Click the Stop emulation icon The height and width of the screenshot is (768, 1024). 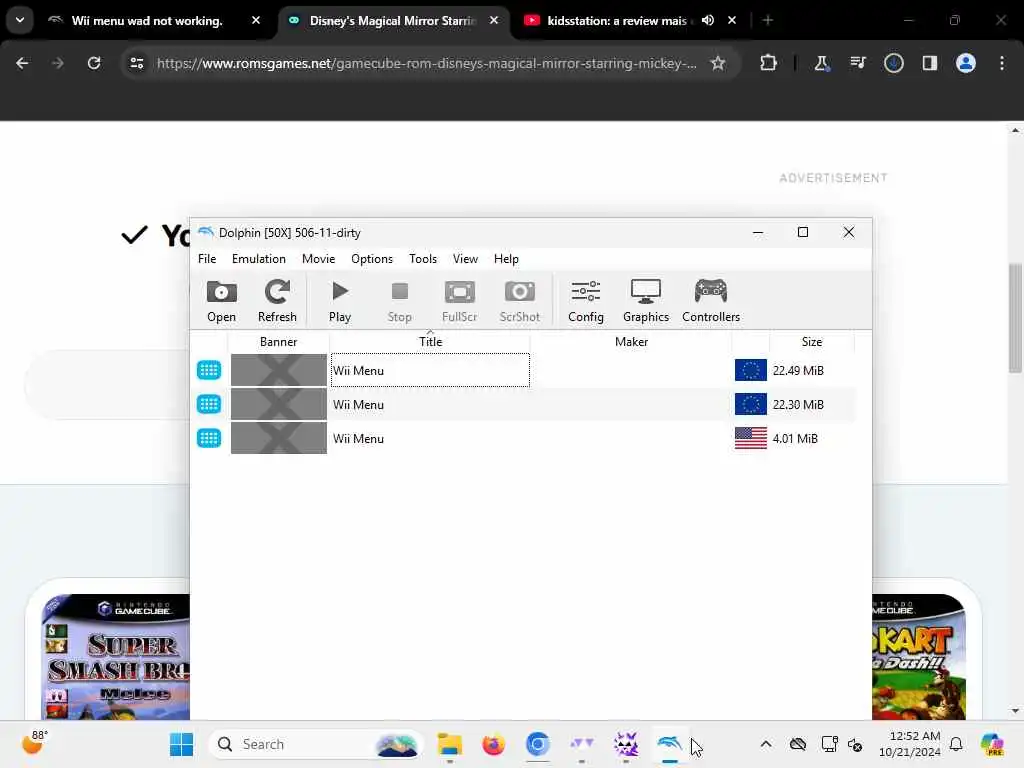tap(400, 301)
